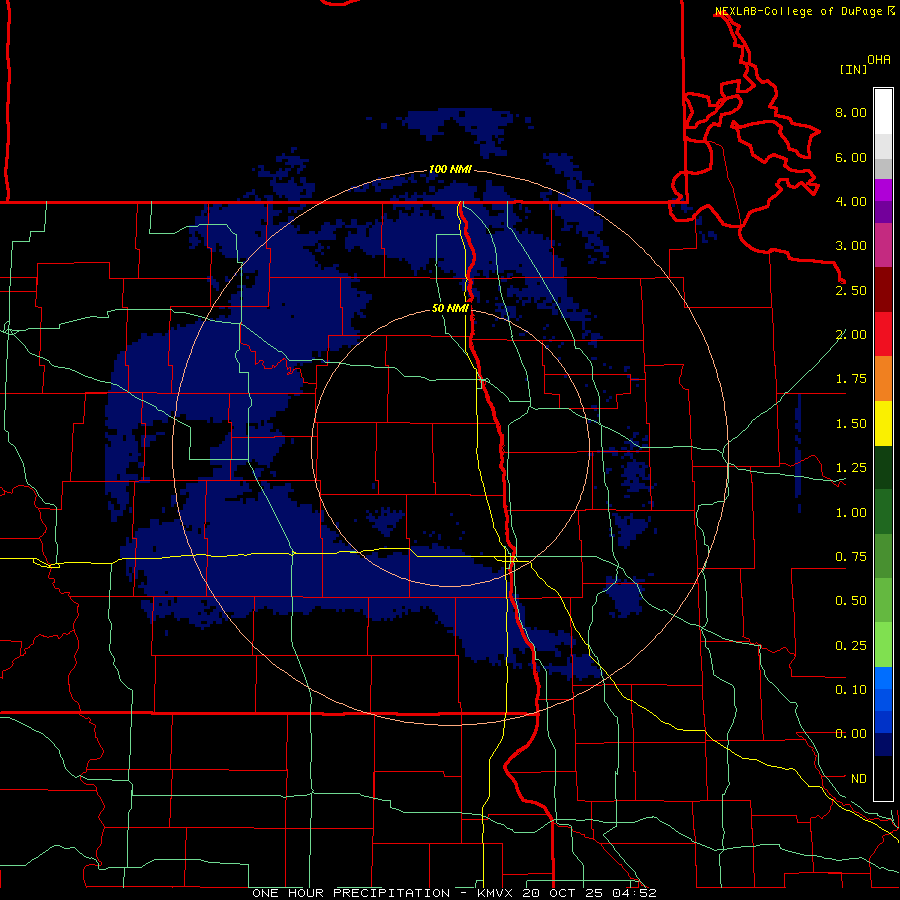Image resolution: width=900 pixels, height=900 pixels.
Task: Click the 6.00 legend value
Action: pyautogui.click(x=851, y=157)
